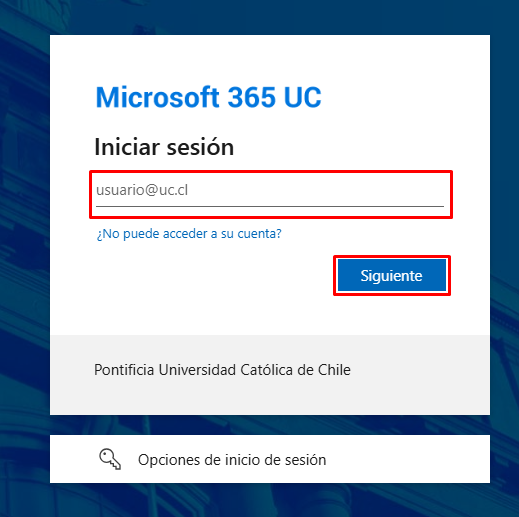Click the underline beneath the email placeholder
The height and width of the screenshot is (517, 519).
[270, 206]
